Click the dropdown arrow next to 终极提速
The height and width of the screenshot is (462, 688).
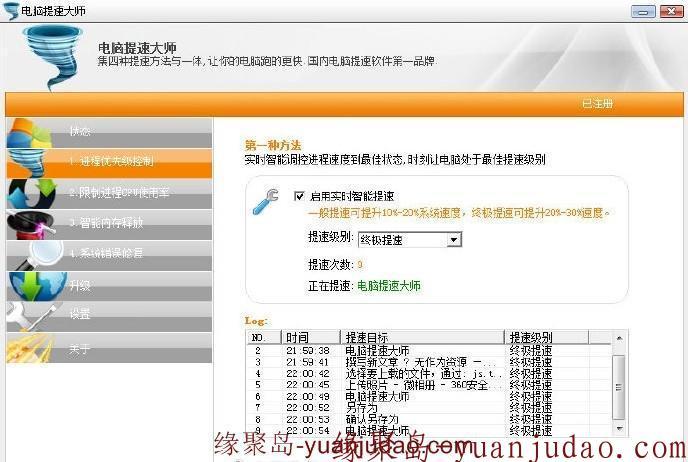(453, 240)
